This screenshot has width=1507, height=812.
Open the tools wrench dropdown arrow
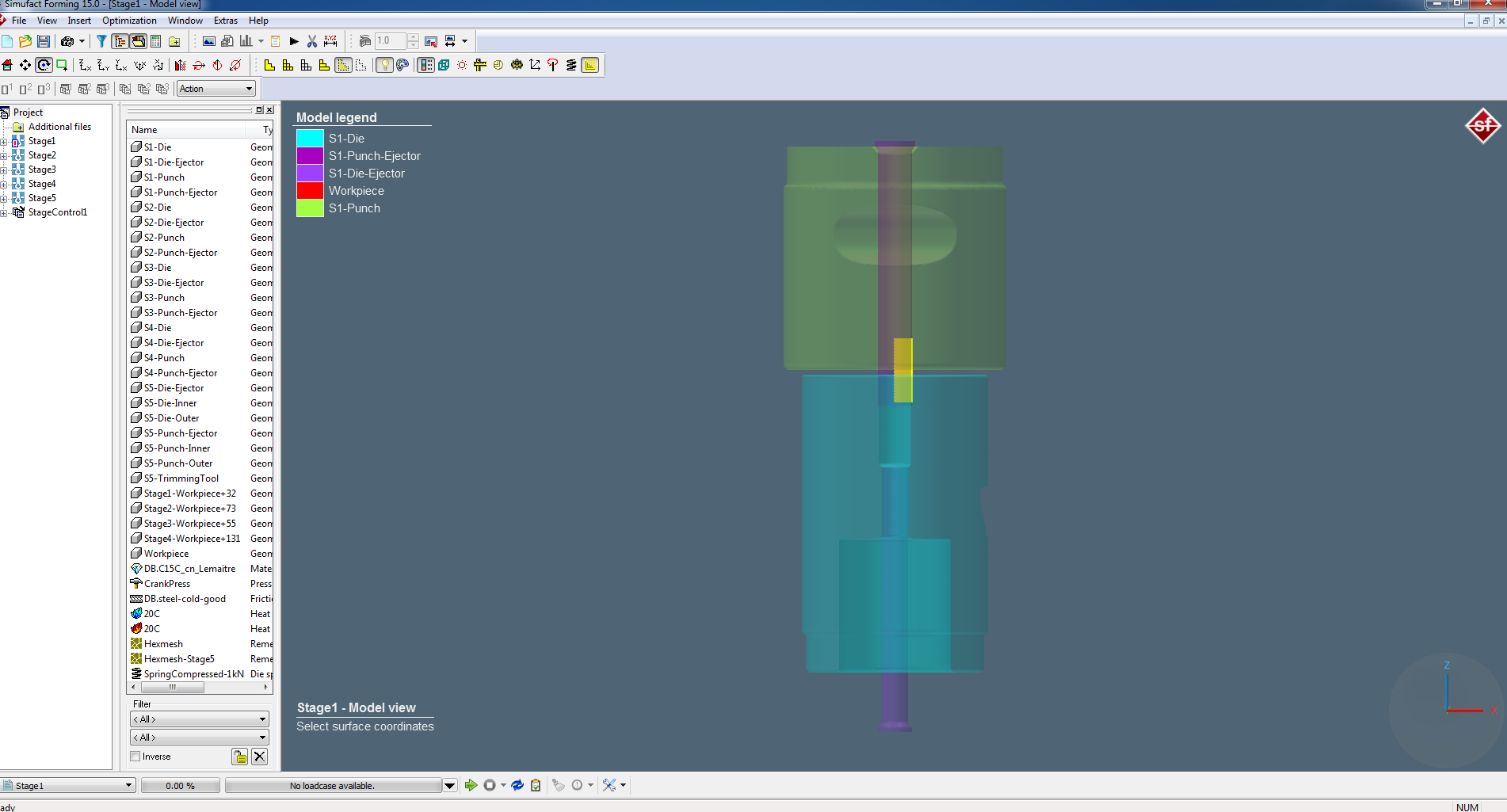624,785
